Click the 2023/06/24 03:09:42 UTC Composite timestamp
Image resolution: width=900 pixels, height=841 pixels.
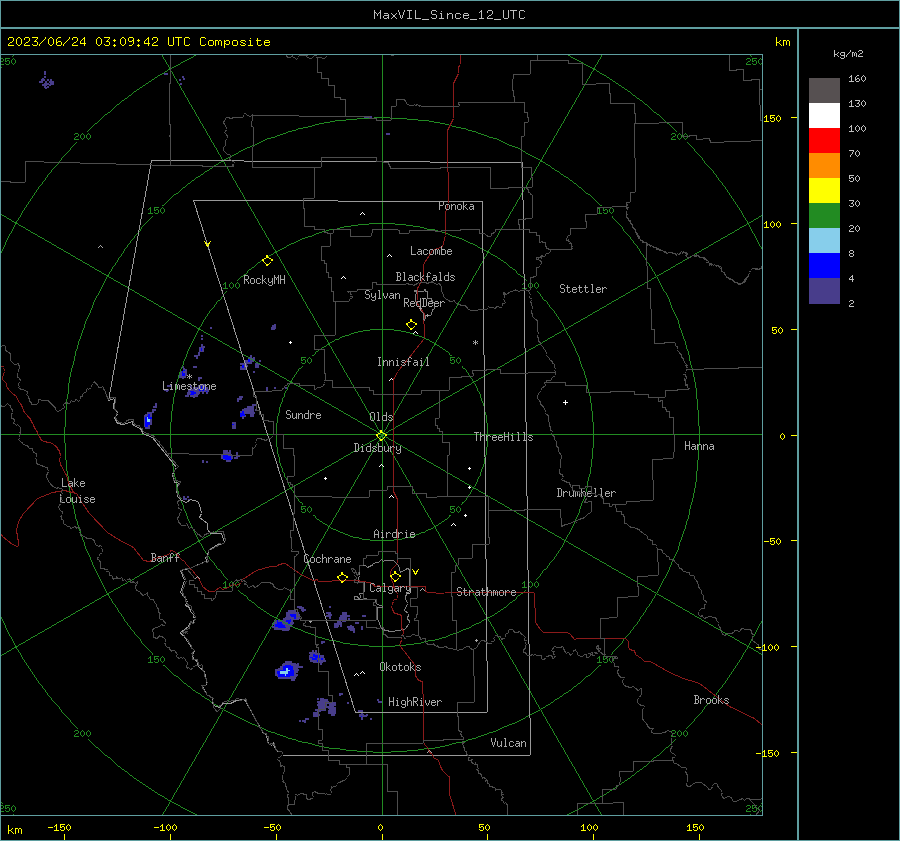(x=138, y=42)
